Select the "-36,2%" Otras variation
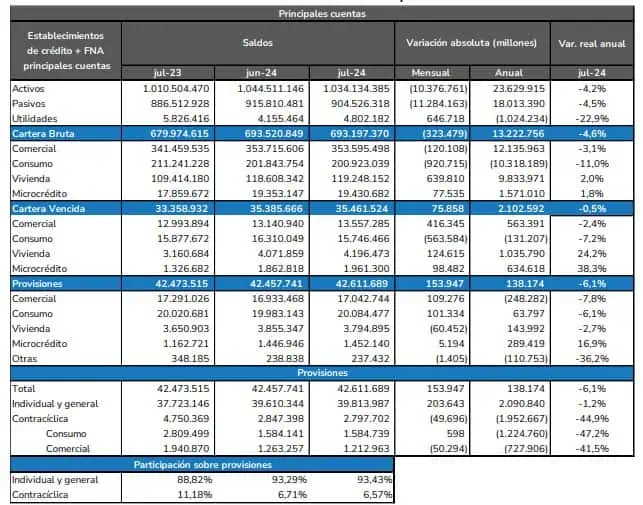The image size is (643, 505). [x=592, y=359]
